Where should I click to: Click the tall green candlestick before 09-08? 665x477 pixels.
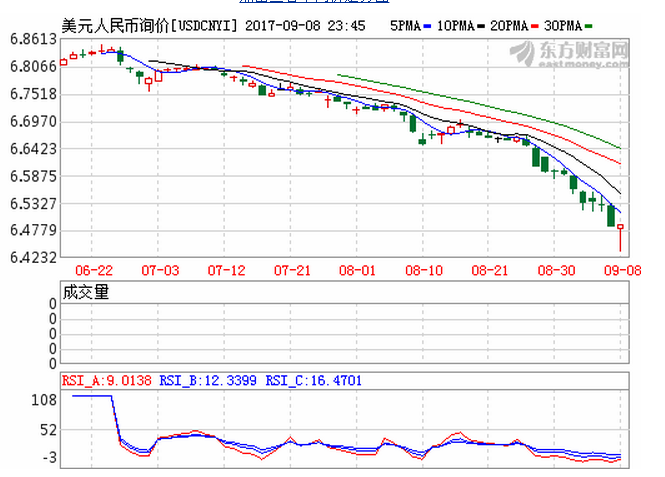611,215
